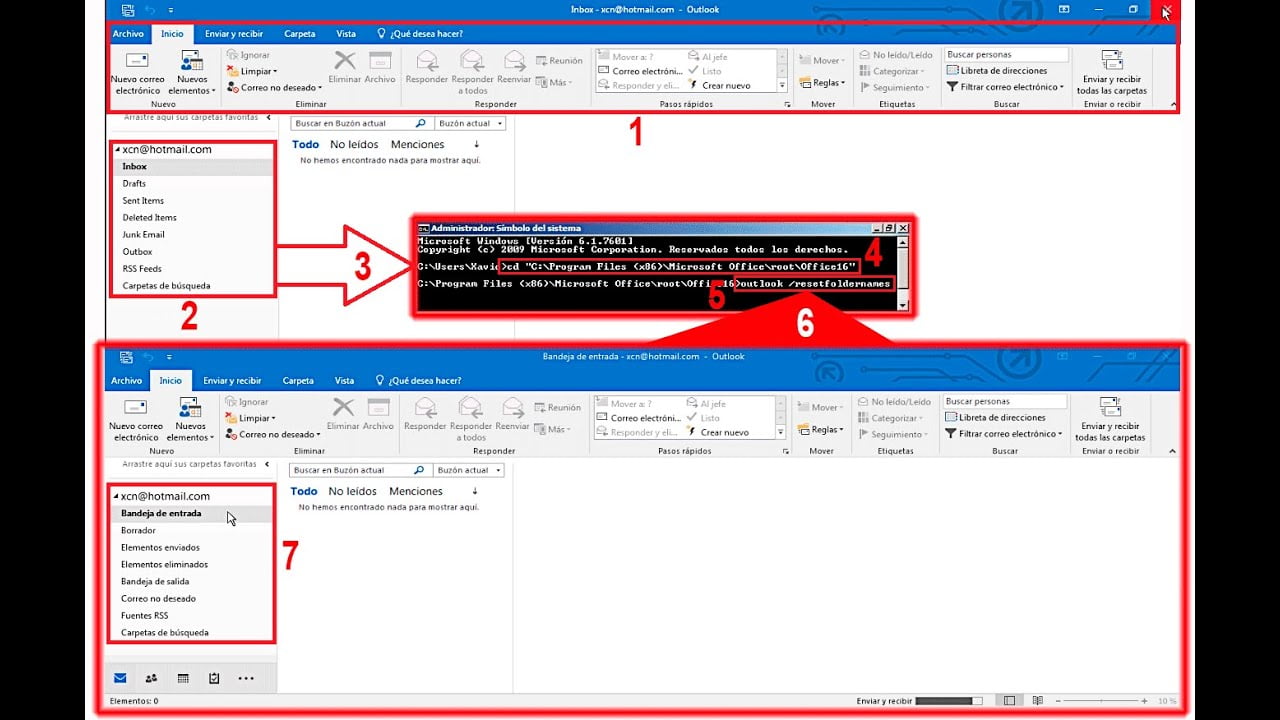Open Buzón actual scope dropdown in Bandeja de entrada window

pyautogui.click(x=469, y=470)
